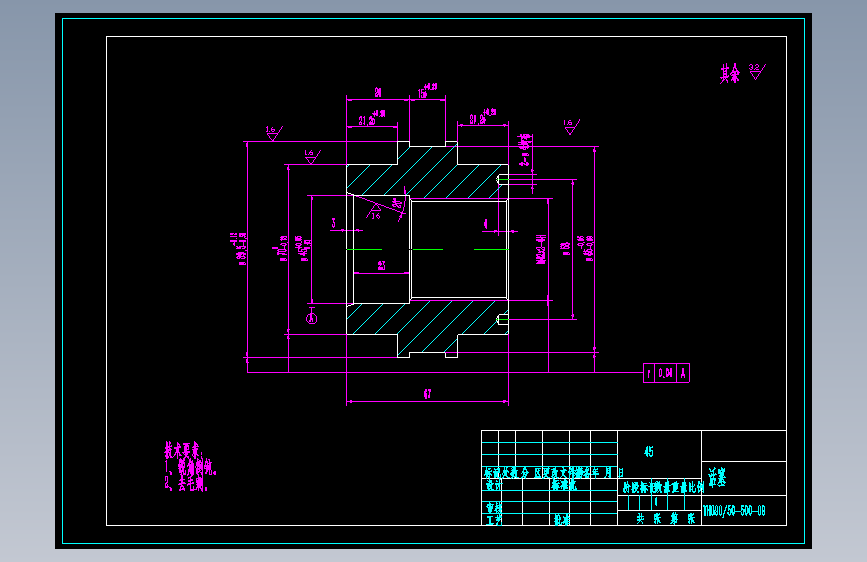867x562 pixels.
Task: Select the vertical 2-ø5 hole callout
Action: [524, 149]
